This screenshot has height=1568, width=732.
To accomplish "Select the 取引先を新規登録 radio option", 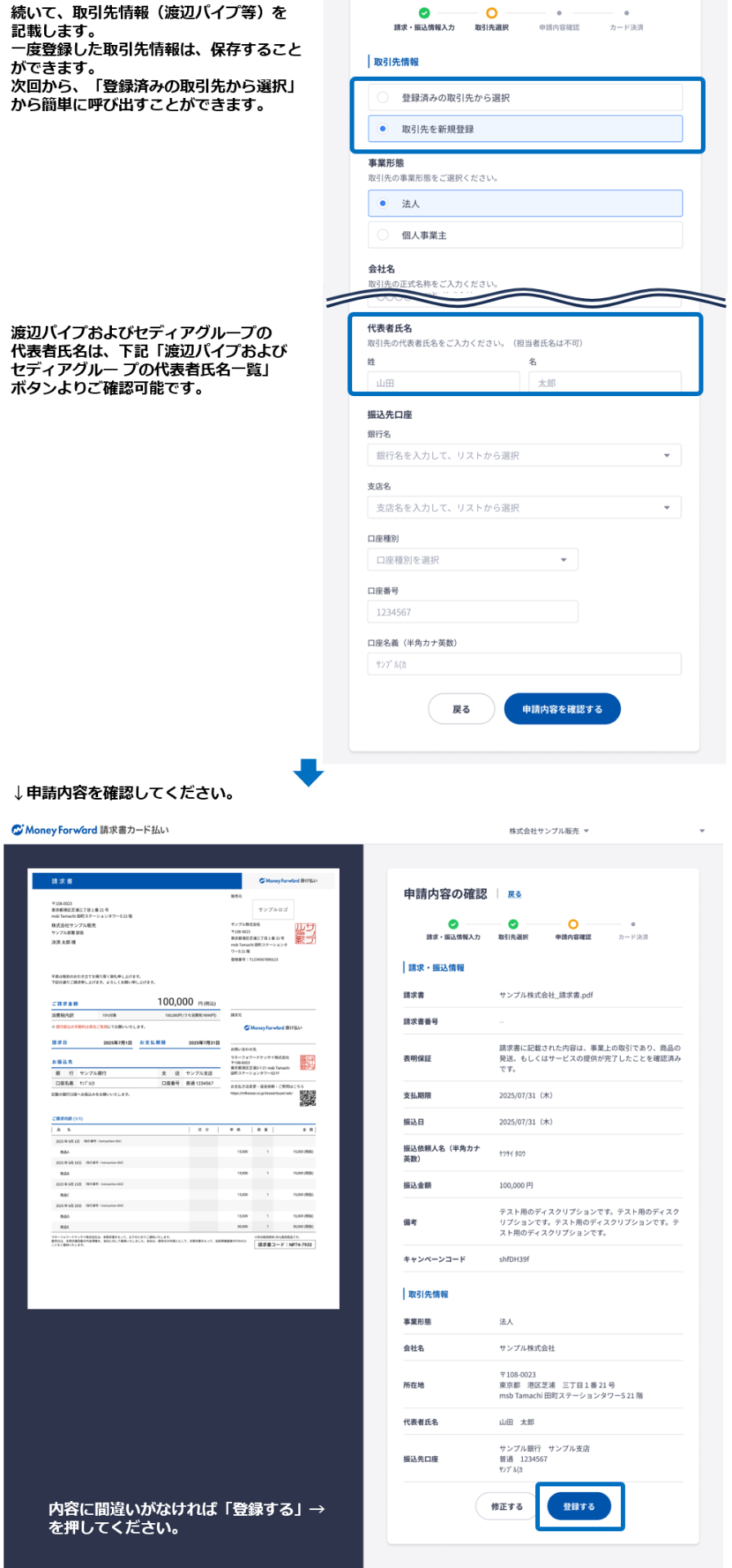I will click(x=383, y=129).
